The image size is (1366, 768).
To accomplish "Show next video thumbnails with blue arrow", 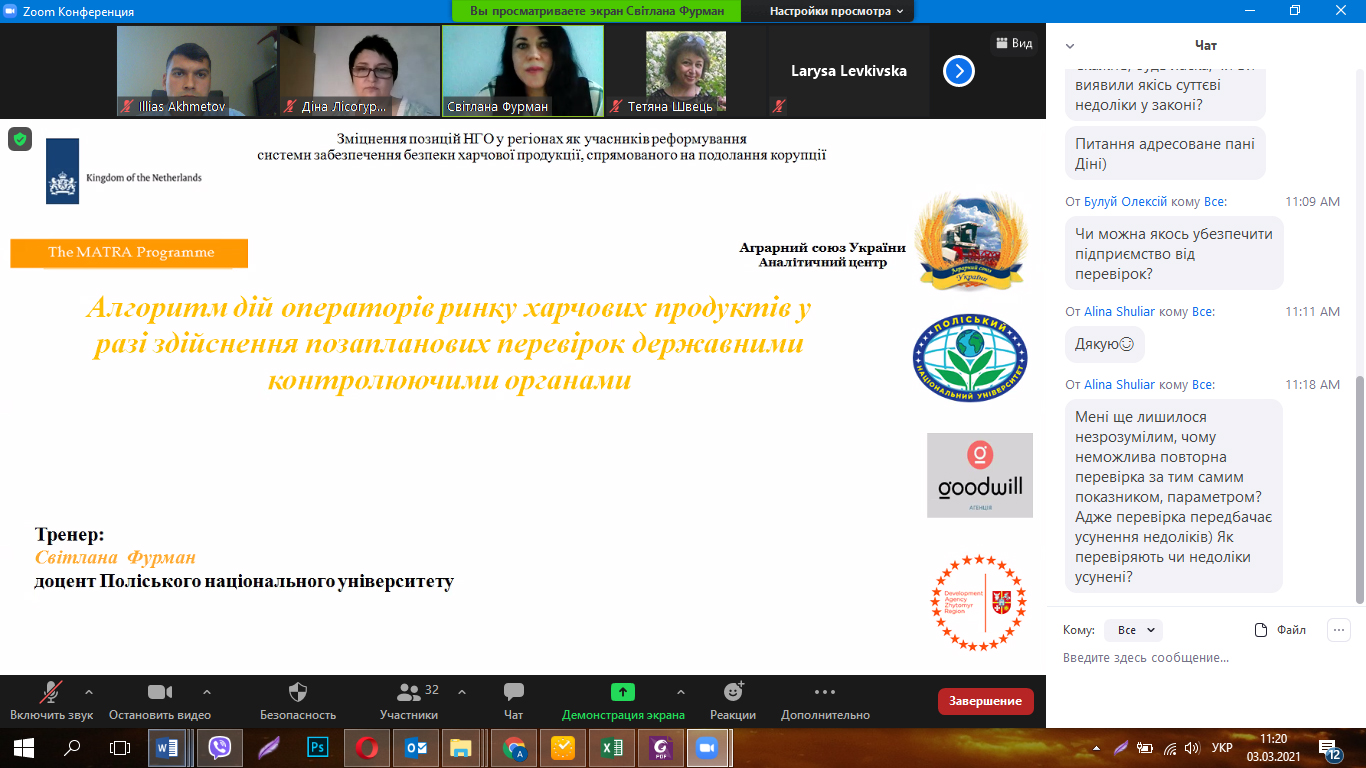I will pyautogui.click(x=959, y=71).
